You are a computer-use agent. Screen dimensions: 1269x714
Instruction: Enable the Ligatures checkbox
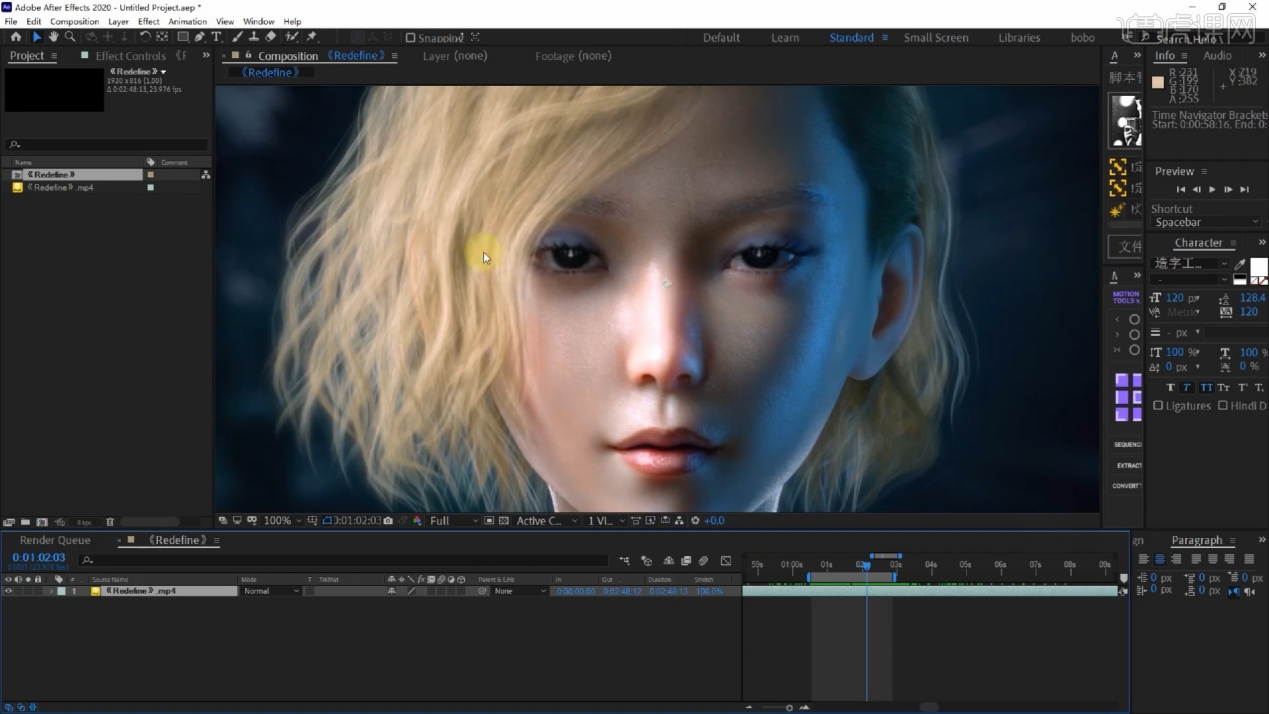click(x=1158, y=406)
